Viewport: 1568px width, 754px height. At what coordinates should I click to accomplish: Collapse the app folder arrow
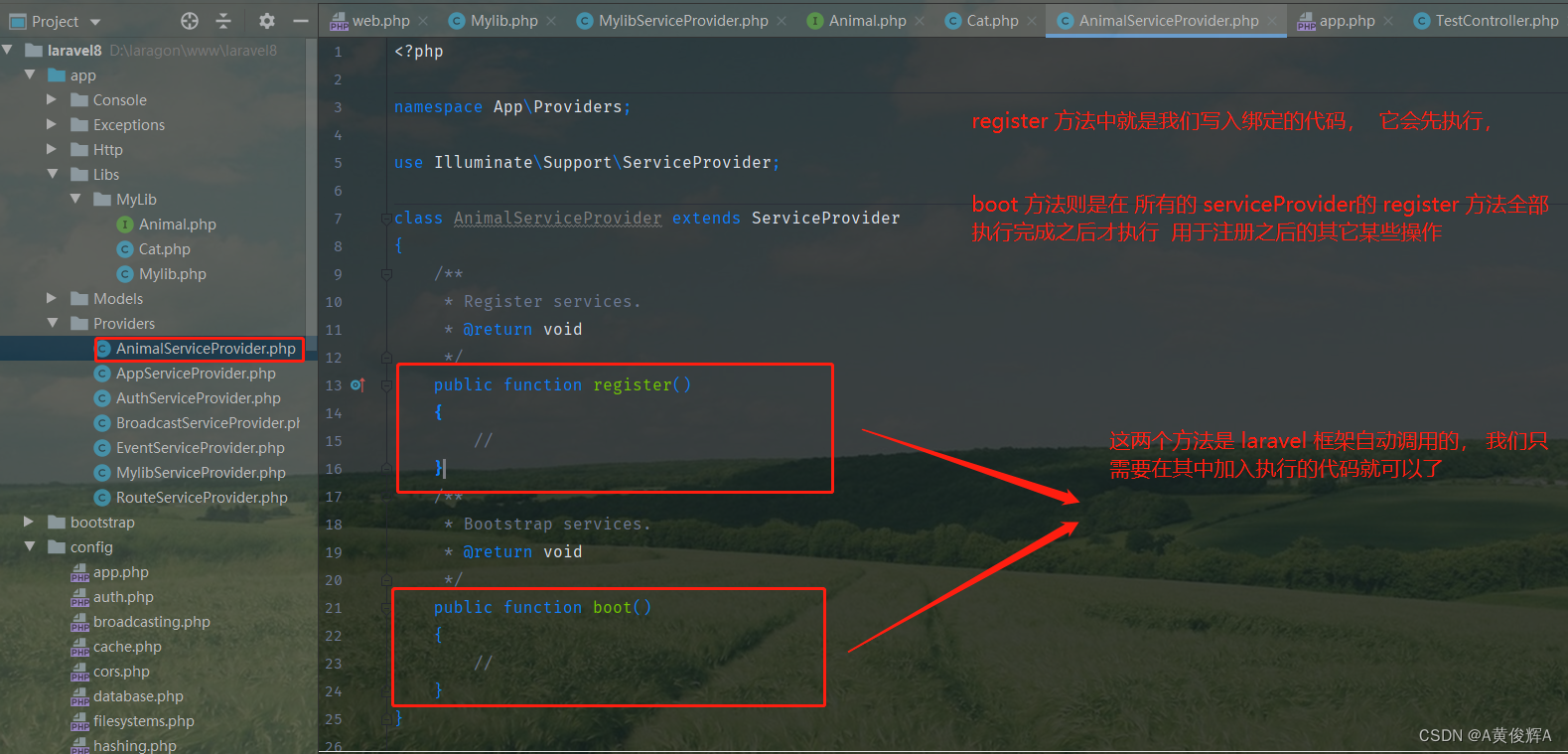[x=30, y=75]
